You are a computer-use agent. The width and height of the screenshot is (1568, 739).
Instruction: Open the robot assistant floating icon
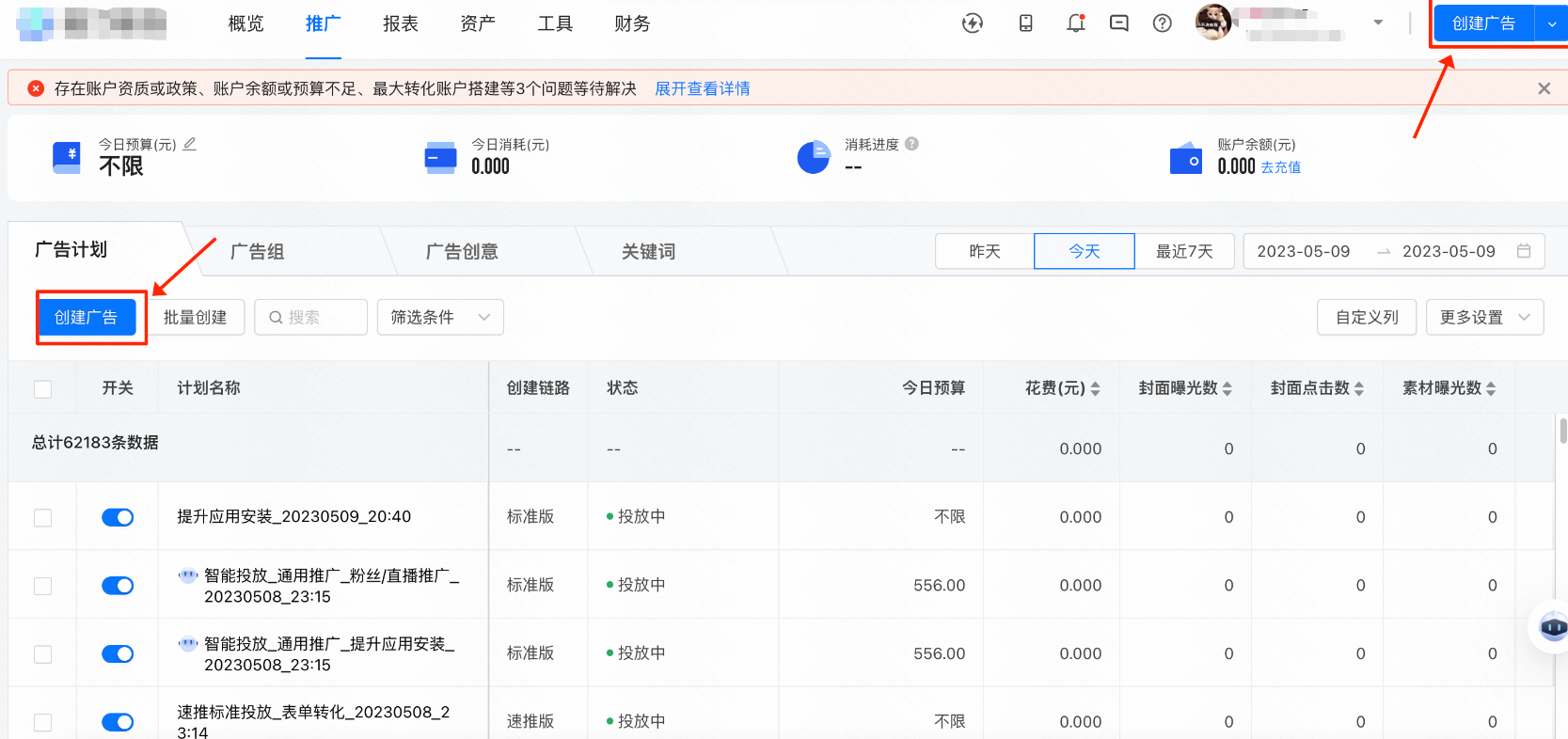[1552, 626]
